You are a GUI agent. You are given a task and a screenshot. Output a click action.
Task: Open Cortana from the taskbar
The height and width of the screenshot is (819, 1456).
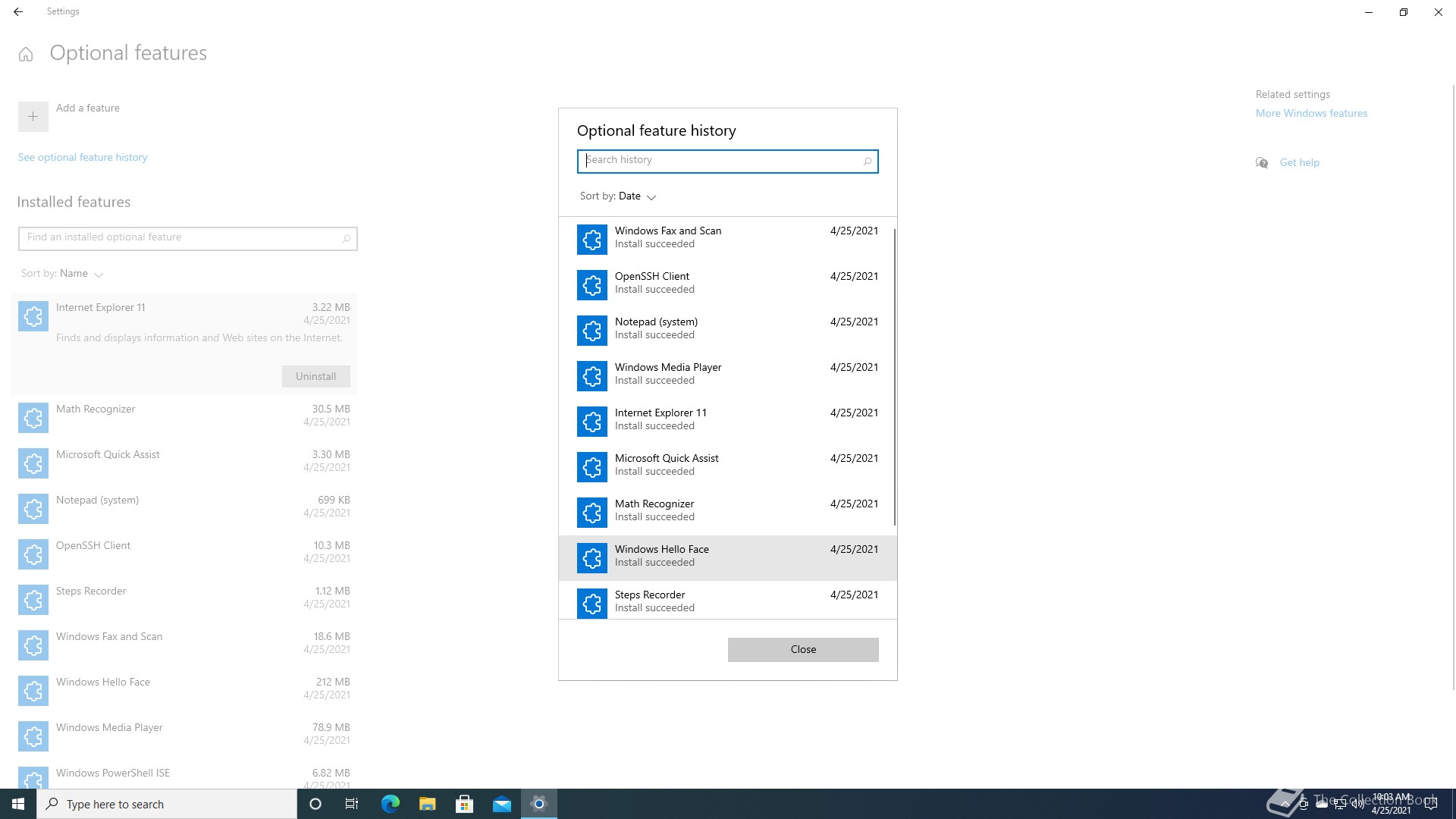[315, 804]
